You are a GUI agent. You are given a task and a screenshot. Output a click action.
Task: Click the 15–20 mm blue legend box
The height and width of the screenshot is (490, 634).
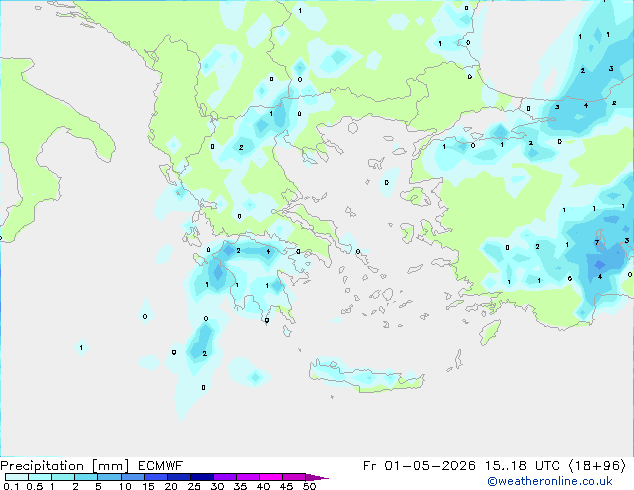(155, 477)
